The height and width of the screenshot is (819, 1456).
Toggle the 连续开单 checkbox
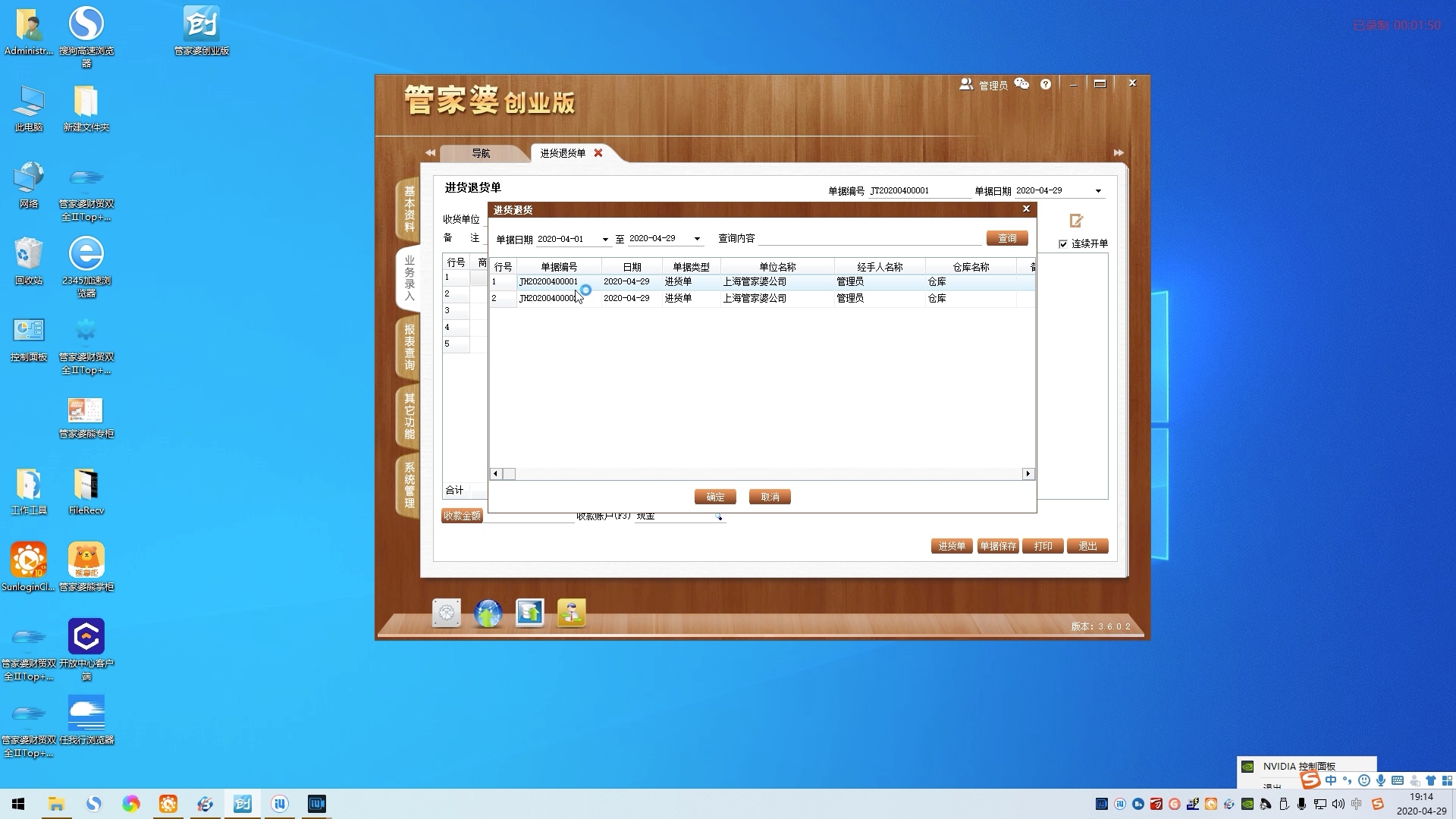1063,243
